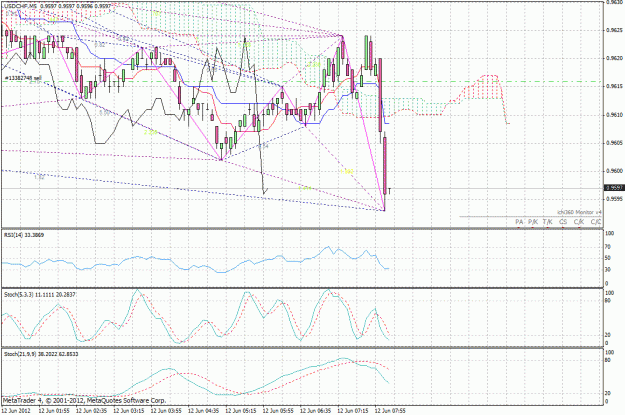Click the 12 Jun 01:55 time label
Viewport: 625px width, 415px height.
click(54, 410)
